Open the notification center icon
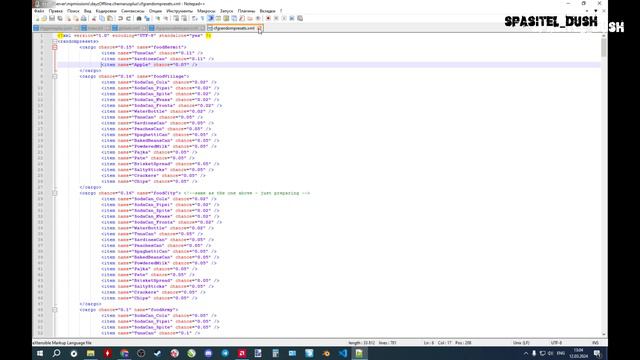The width and height of the screenshot is (640, 360). 597,353
